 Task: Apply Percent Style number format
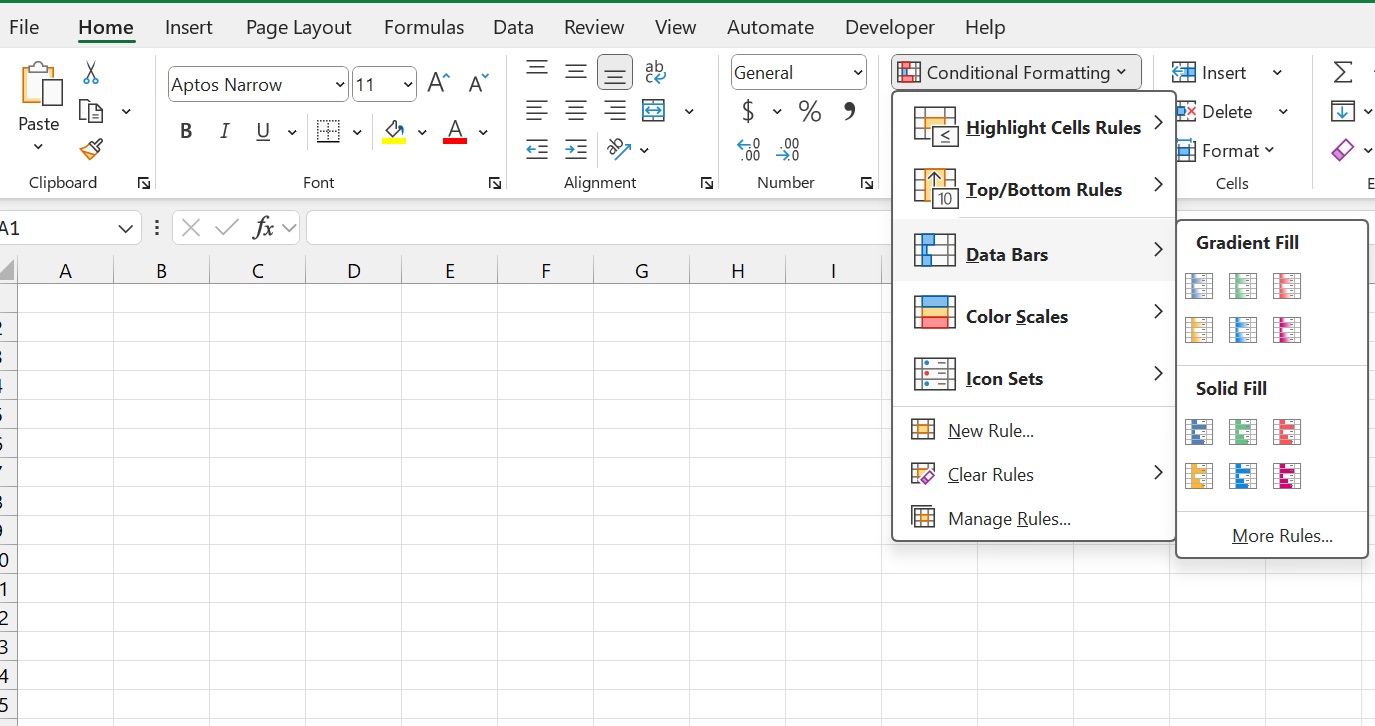(809, 111)
